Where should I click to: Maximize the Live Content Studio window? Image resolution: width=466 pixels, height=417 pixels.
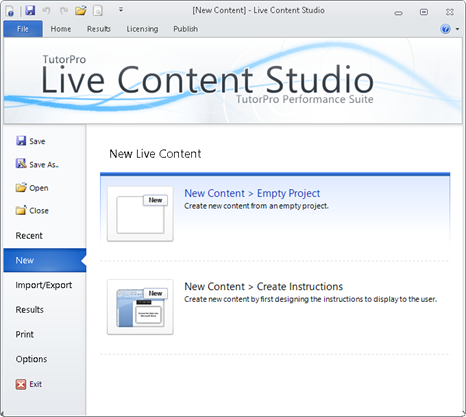tap(424, 12)
